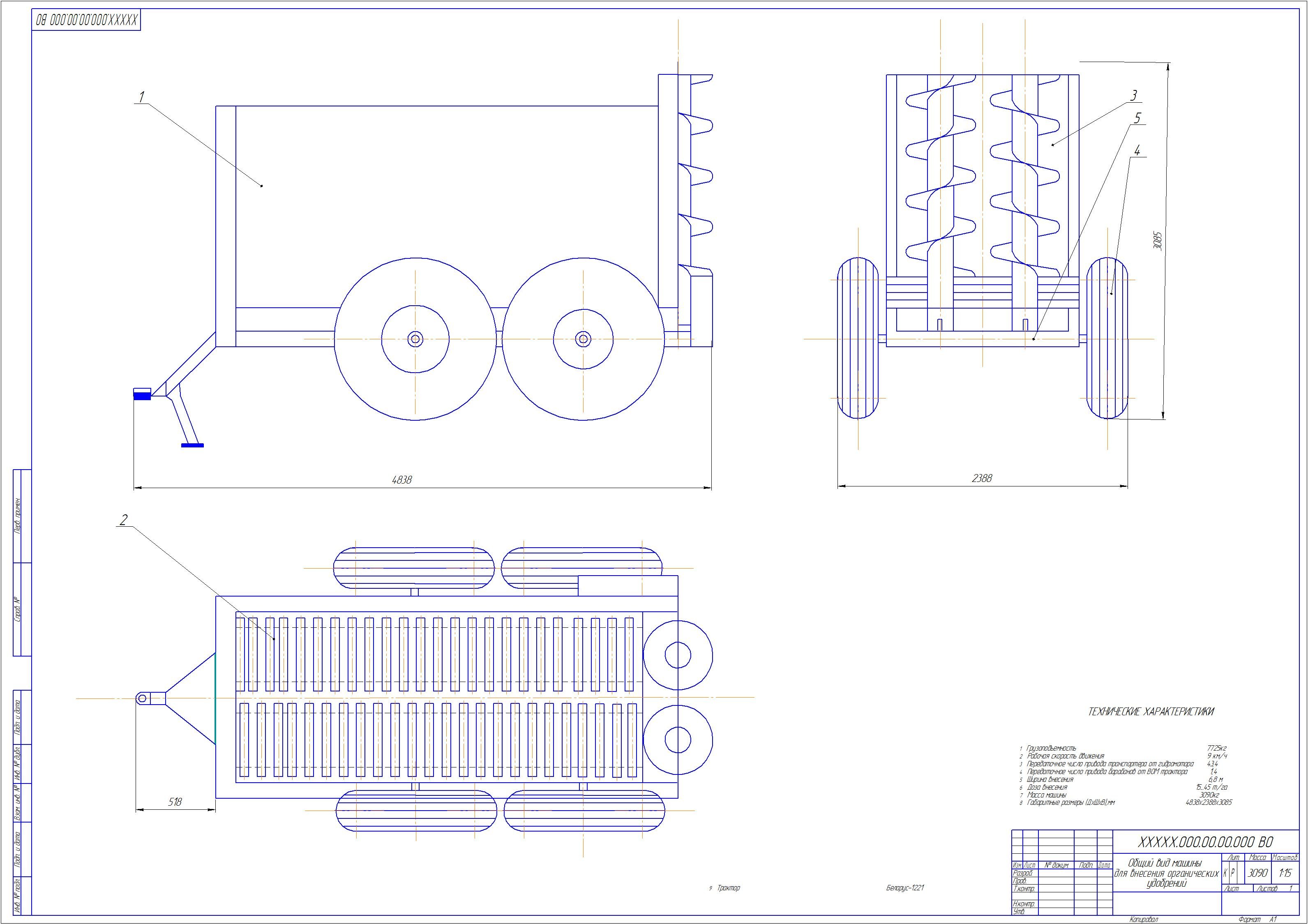Click callout number 3 on rear view

1134,95
